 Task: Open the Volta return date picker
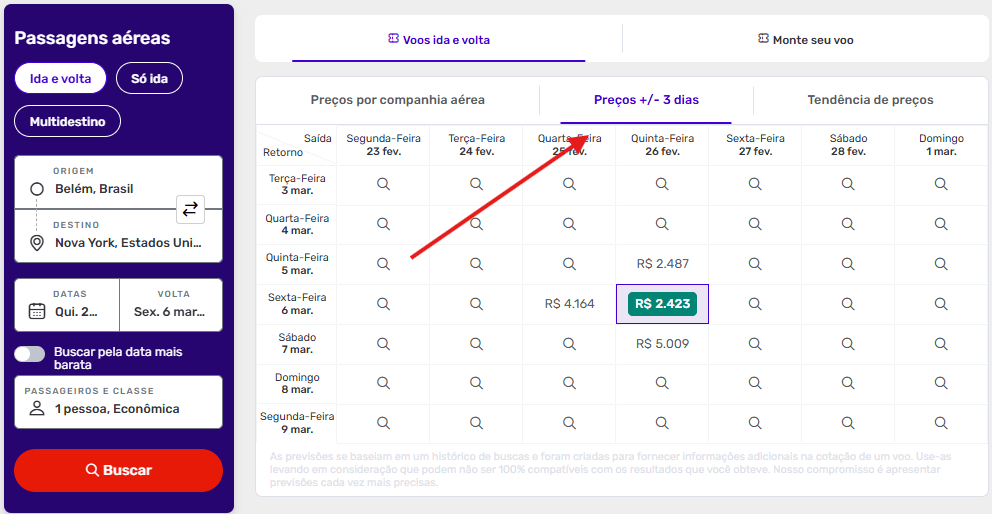170,304
